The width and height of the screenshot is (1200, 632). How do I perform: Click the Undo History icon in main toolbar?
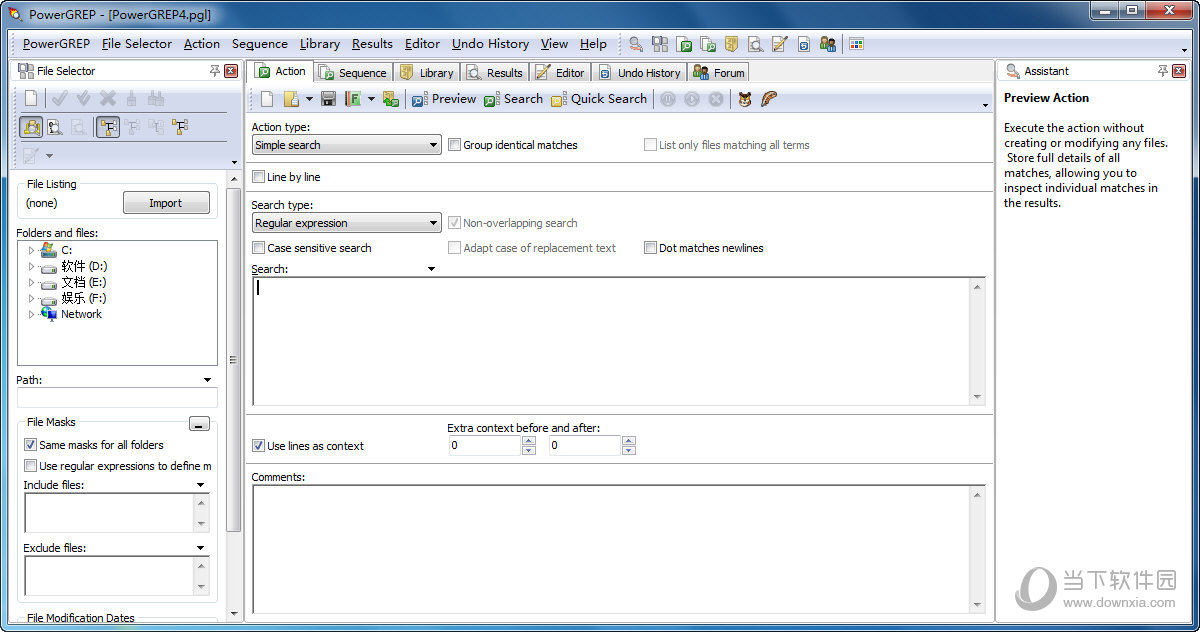804,44
